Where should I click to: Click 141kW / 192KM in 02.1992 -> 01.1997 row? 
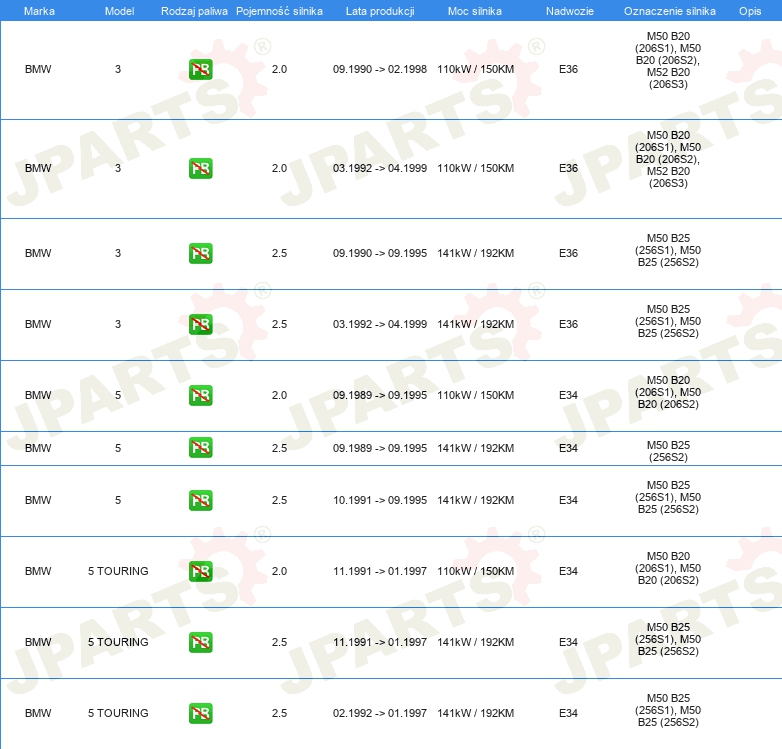475,713
